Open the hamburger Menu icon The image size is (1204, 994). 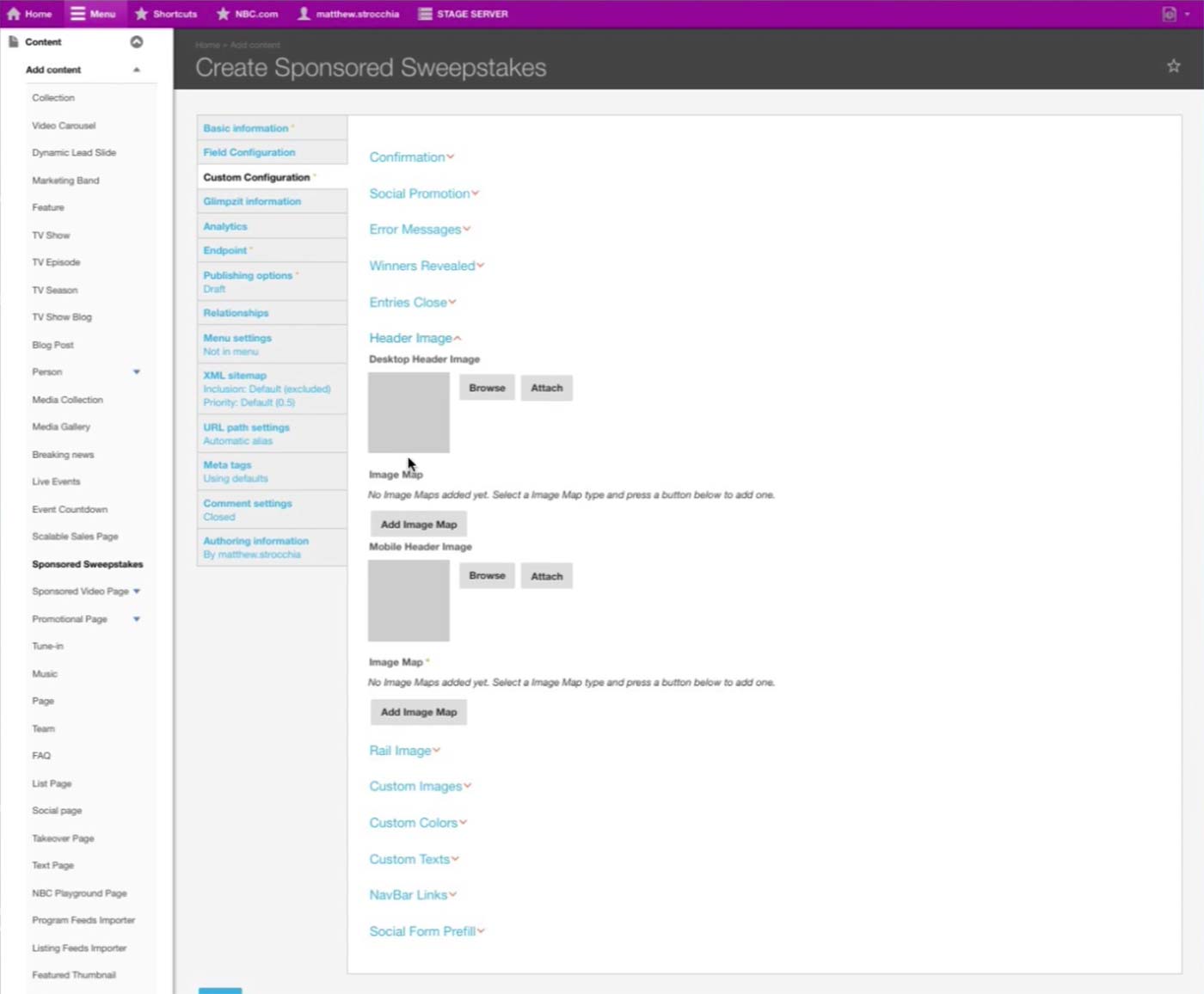(78, 14)
